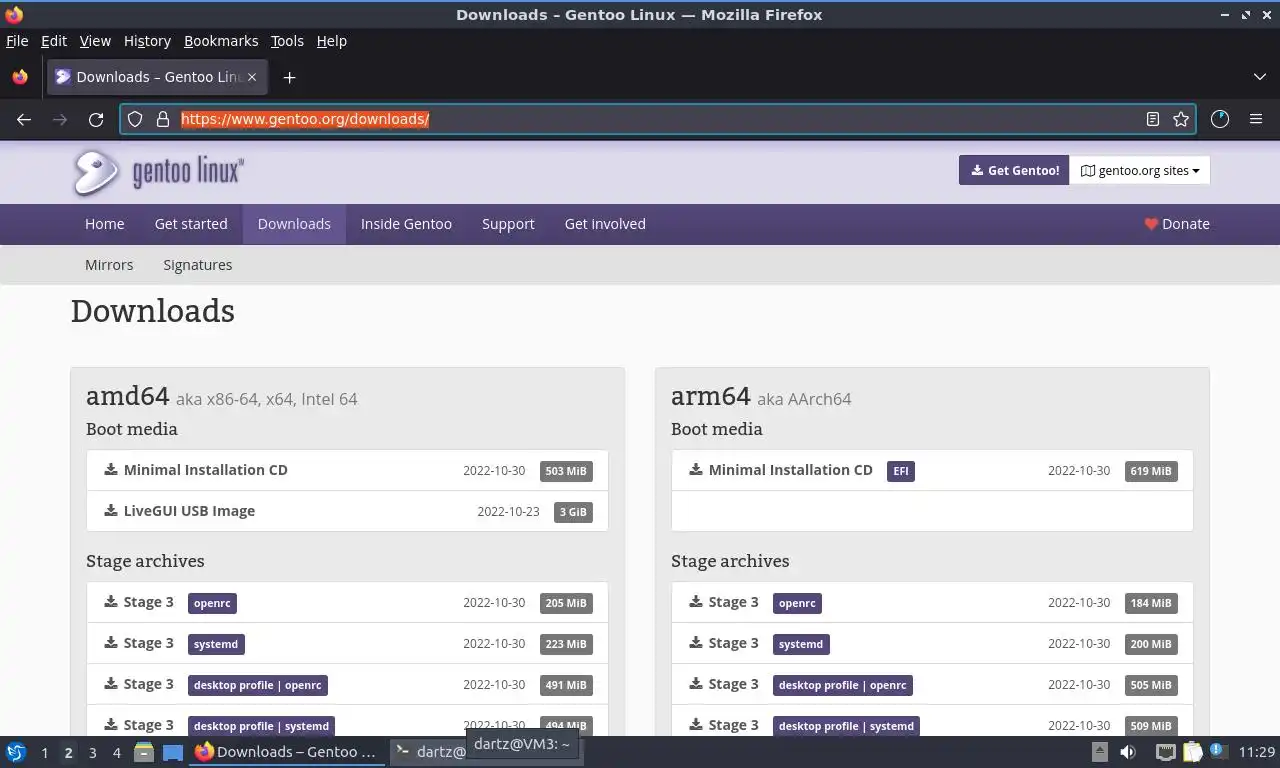This screenshot has height=768, width=1280.
Task: Open the Signatures sub-navigation link
Action: pyautogui.click(x=198, y=265)
